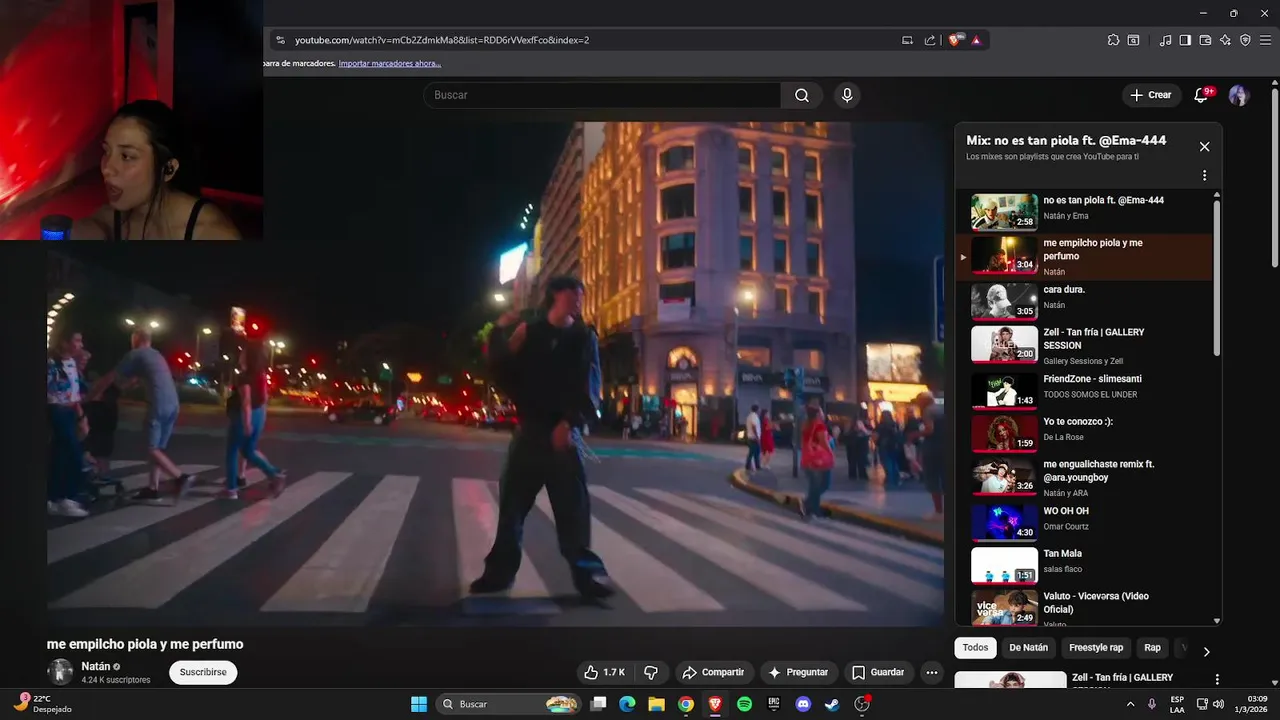Open Epic Games Launcher from taskbar
Image resolution: width=1280 pixels, height=720 pixels.
(773, 704)
